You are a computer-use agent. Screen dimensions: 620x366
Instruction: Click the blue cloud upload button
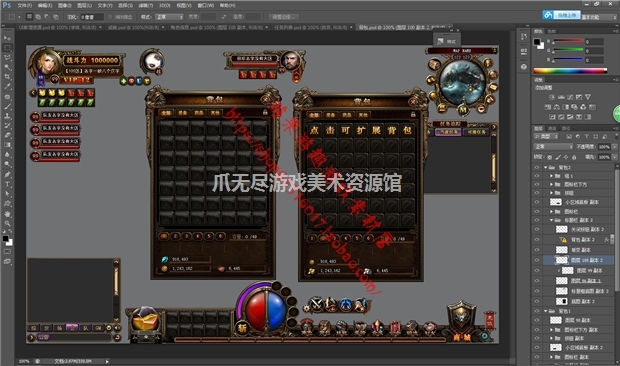pyautogui.click(x=562, y=15)
